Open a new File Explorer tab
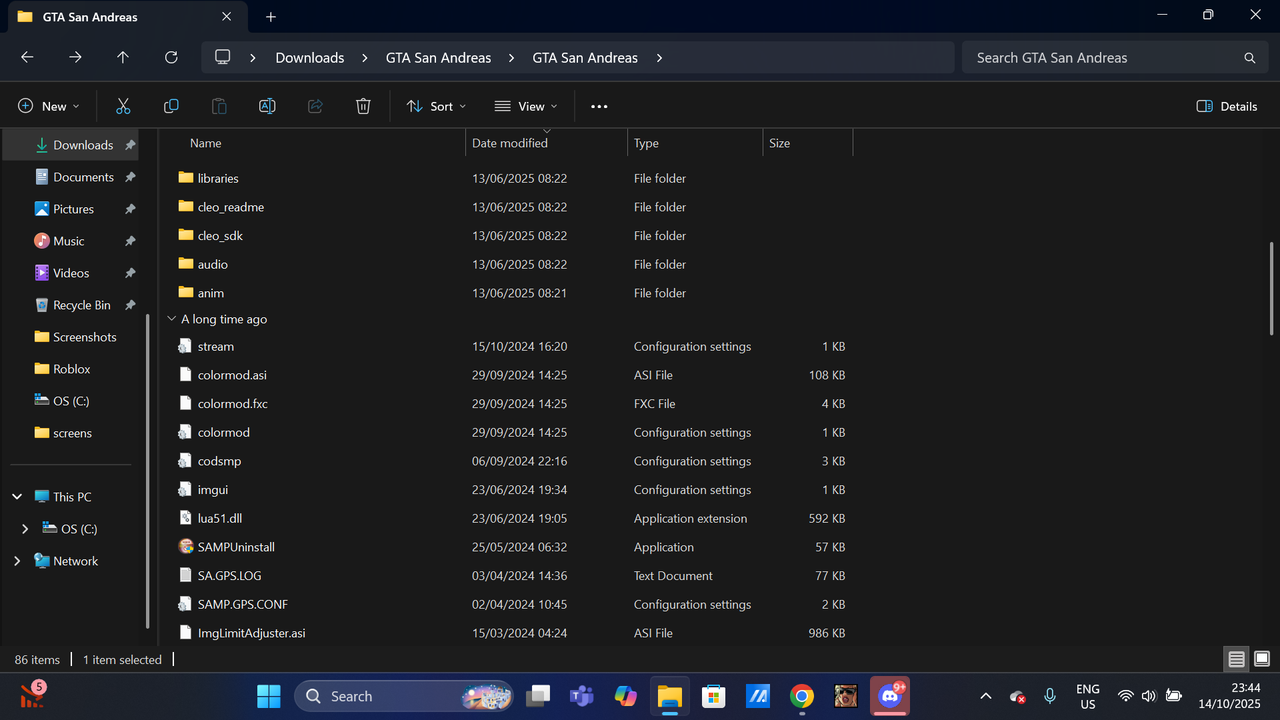Viewport: 1280px width, 720px height. pos(271,17)
